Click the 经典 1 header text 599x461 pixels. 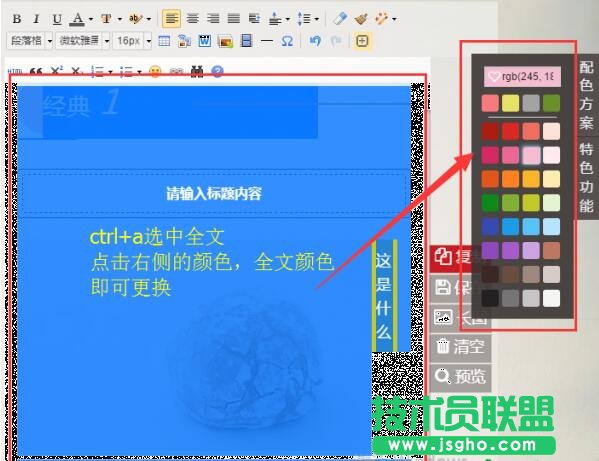coord(81,104)
